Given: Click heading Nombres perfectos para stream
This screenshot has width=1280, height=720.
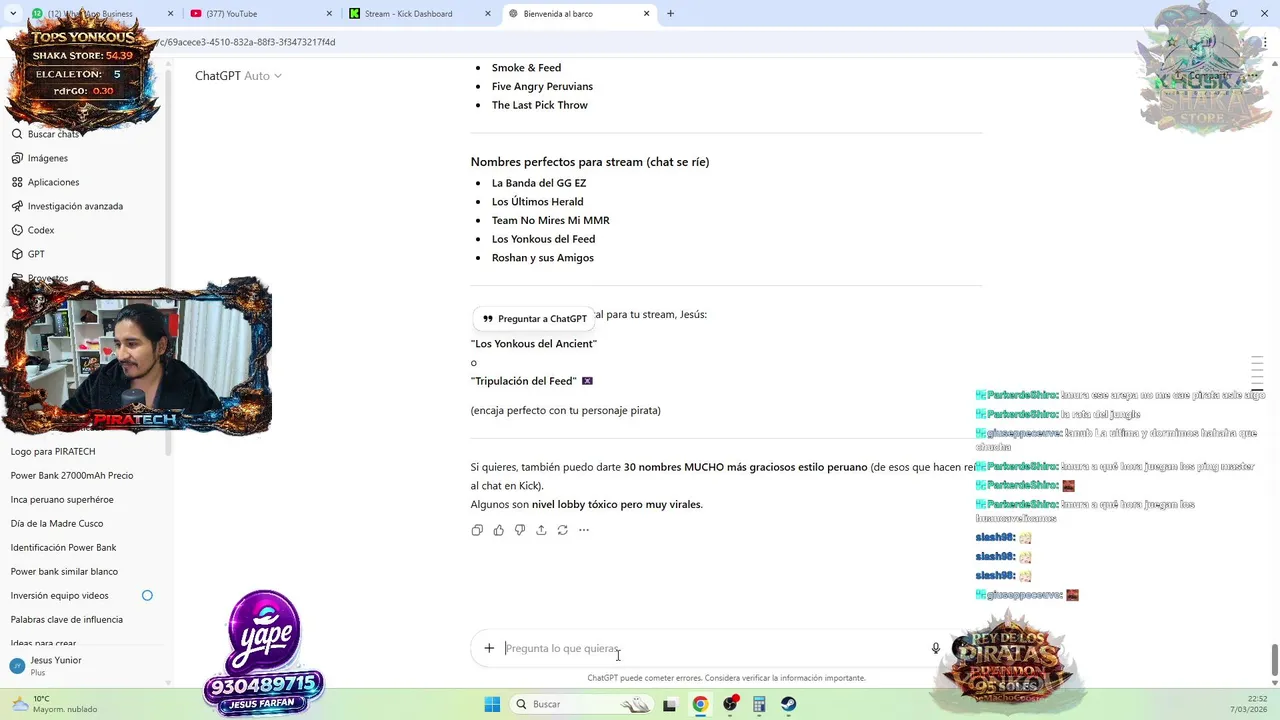Looking at the screenshot, I should tap(590, 162).
